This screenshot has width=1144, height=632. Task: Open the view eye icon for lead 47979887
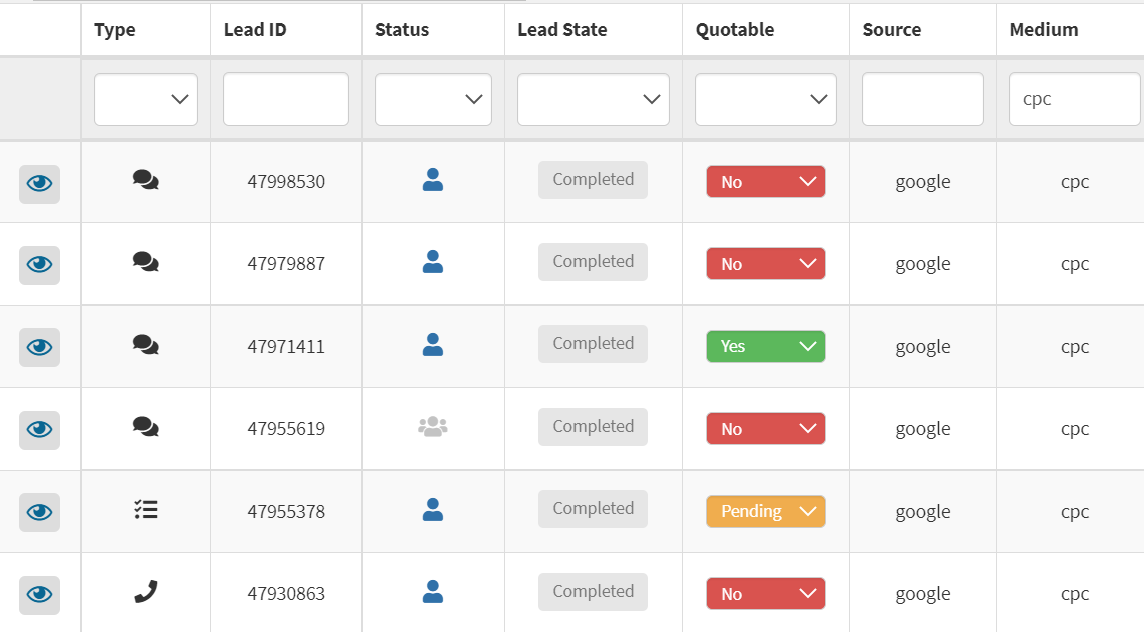tap(39, 265)
